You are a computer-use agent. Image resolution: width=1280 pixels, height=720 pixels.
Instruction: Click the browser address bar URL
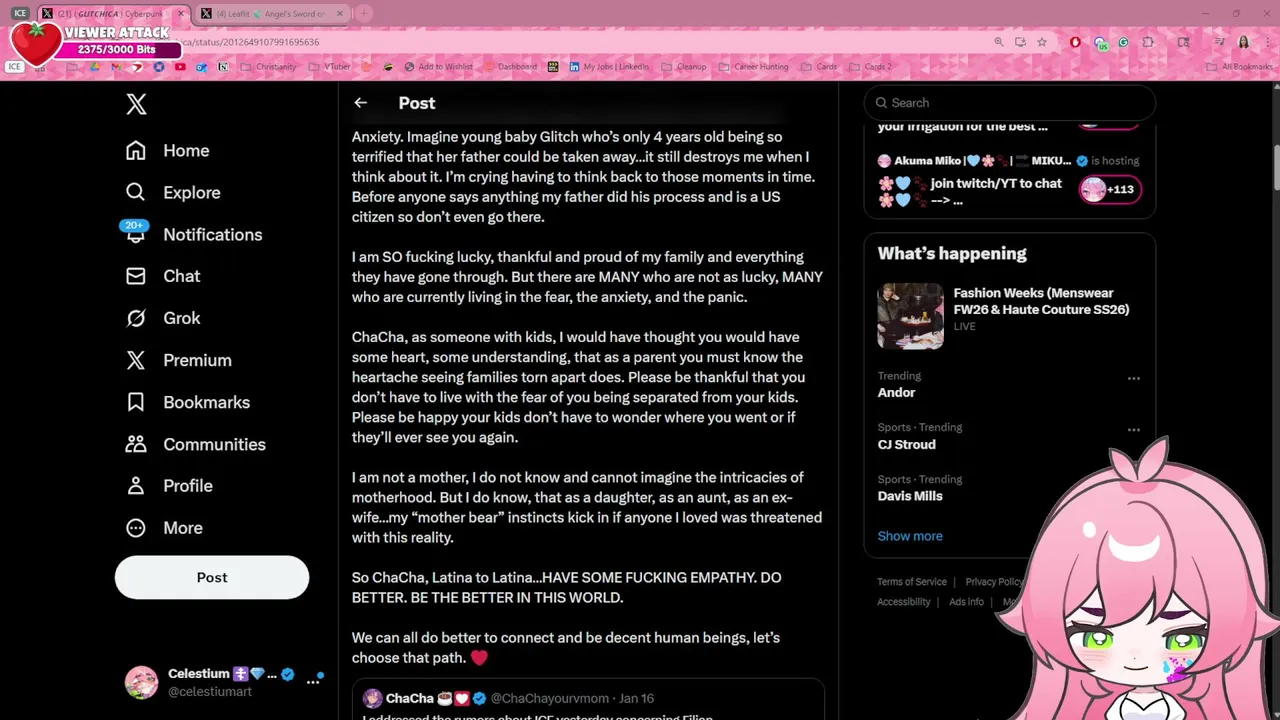(250, 42)
